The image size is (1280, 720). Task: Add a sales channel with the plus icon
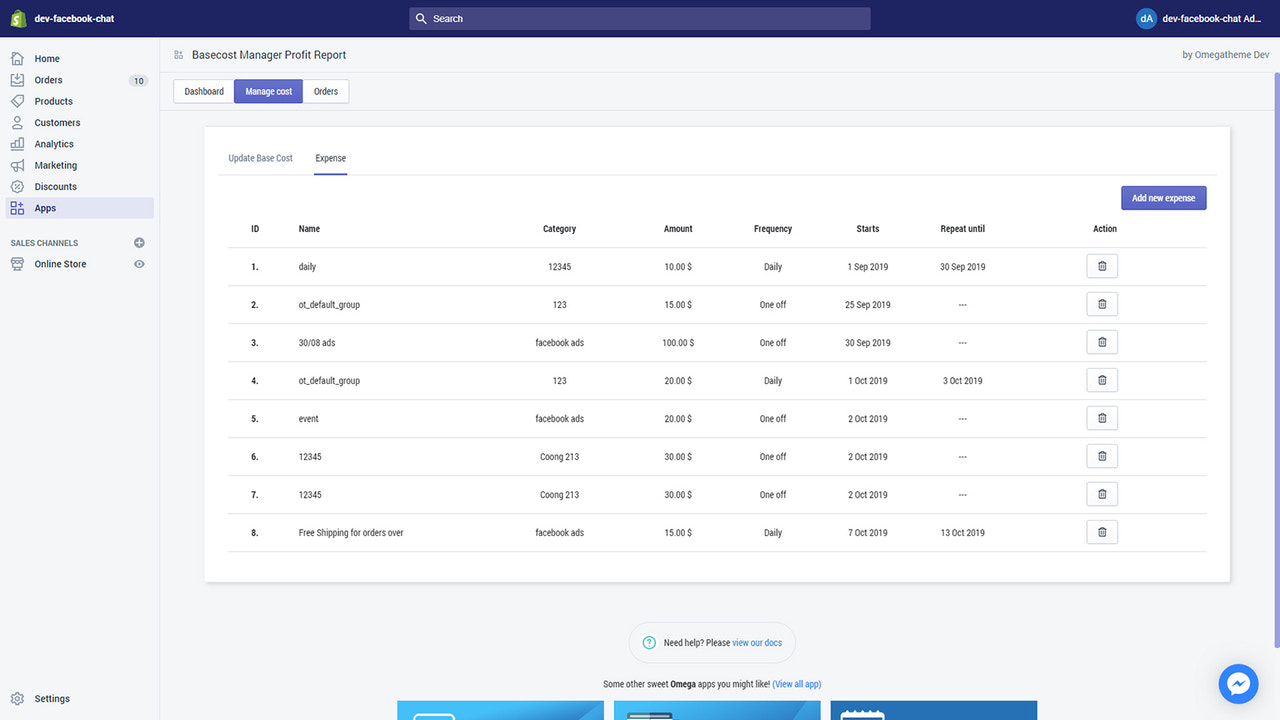(139, 242)
